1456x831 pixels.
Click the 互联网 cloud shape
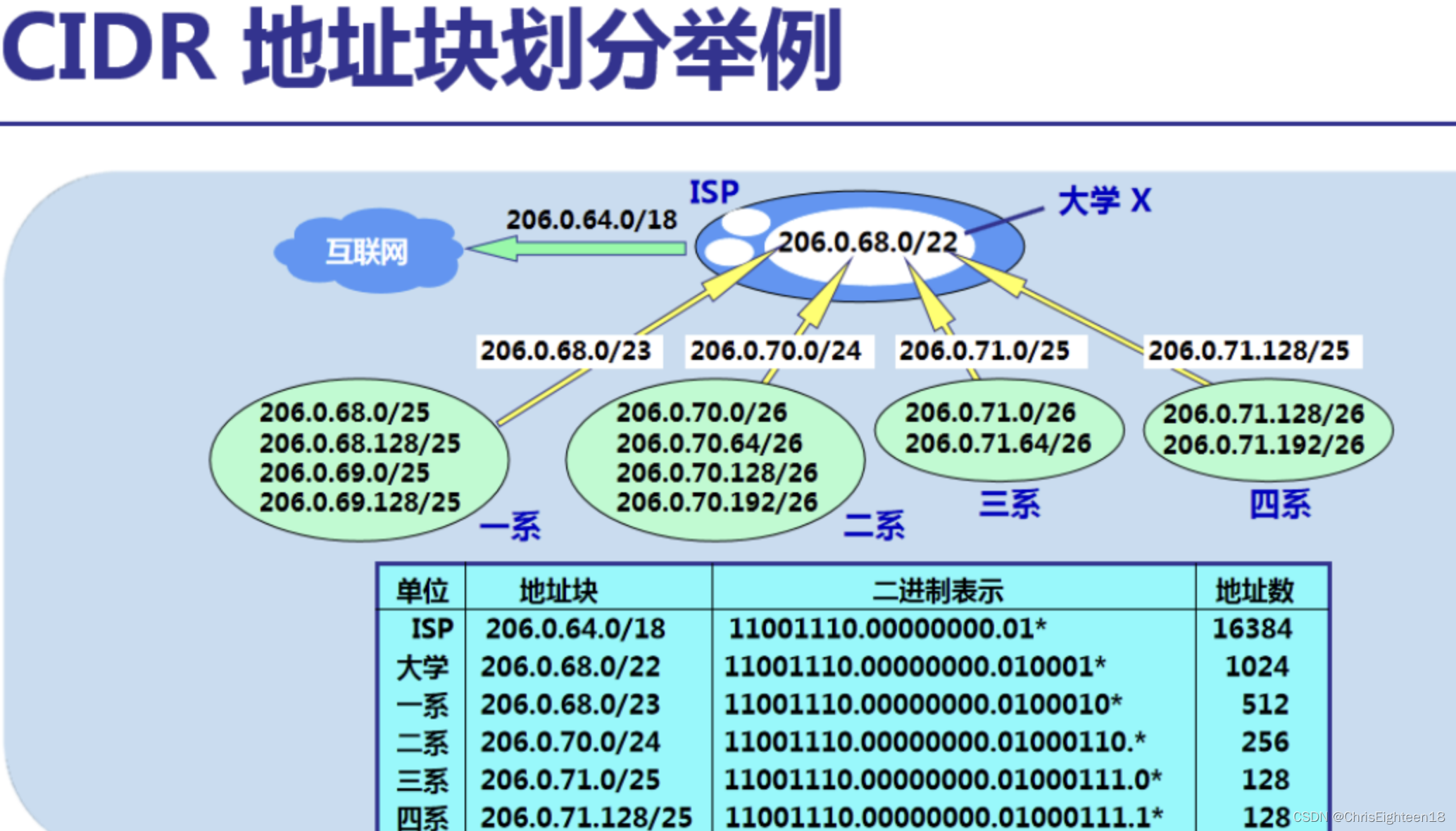[x=368, y=250]
